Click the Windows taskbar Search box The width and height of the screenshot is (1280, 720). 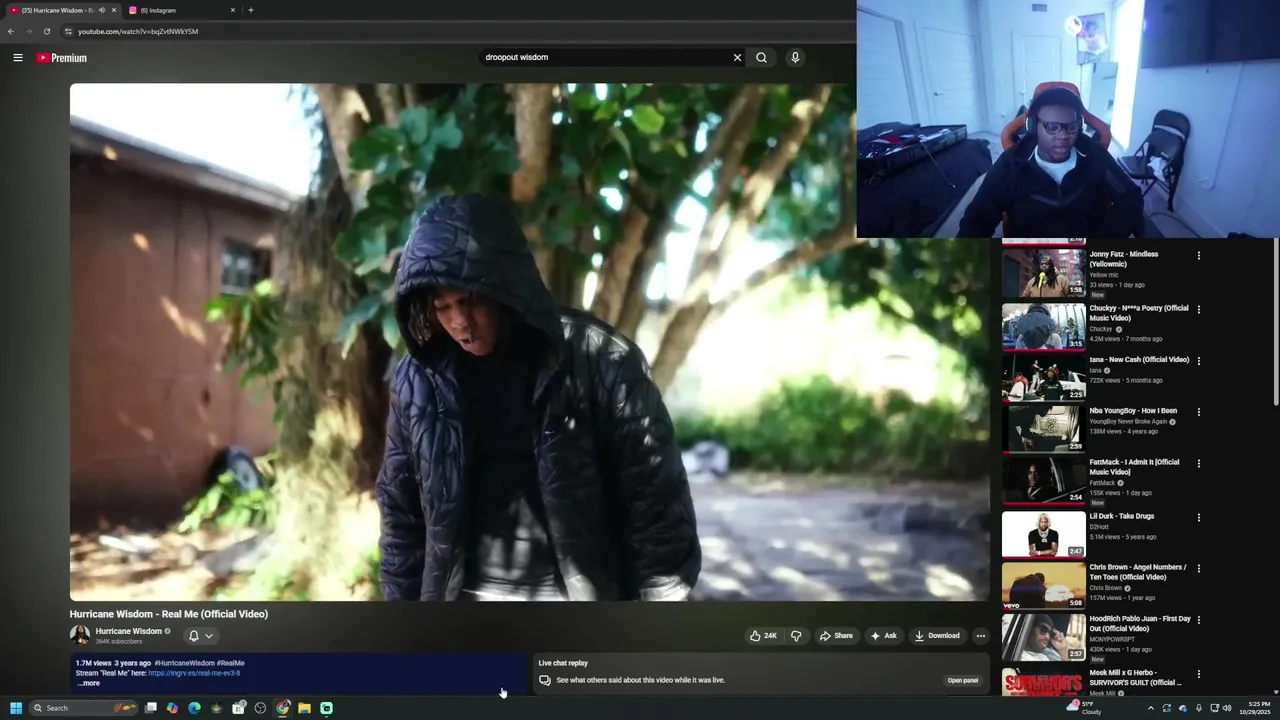[x=85, y=708]
